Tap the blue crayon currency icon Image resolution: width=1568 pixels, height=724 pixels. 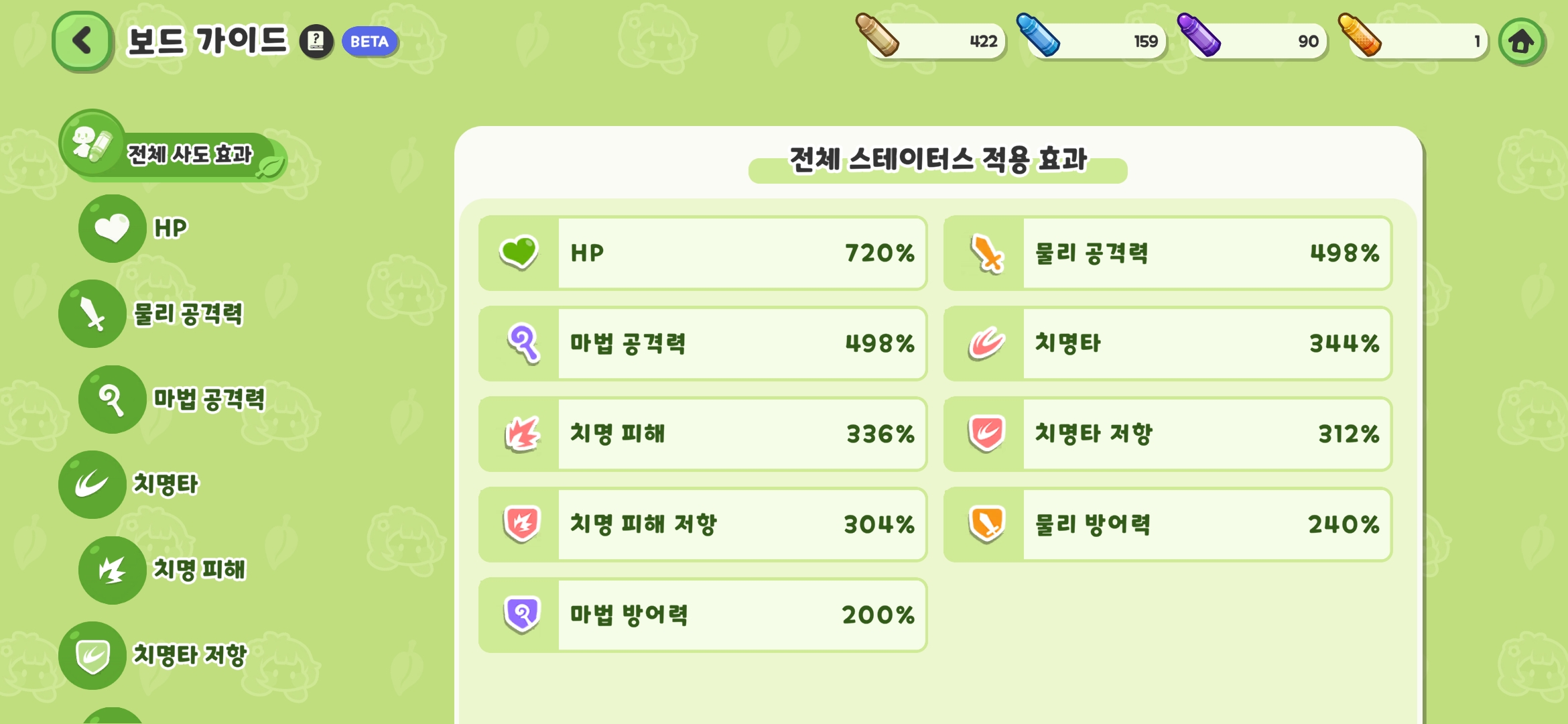[x=1038, y=35]
